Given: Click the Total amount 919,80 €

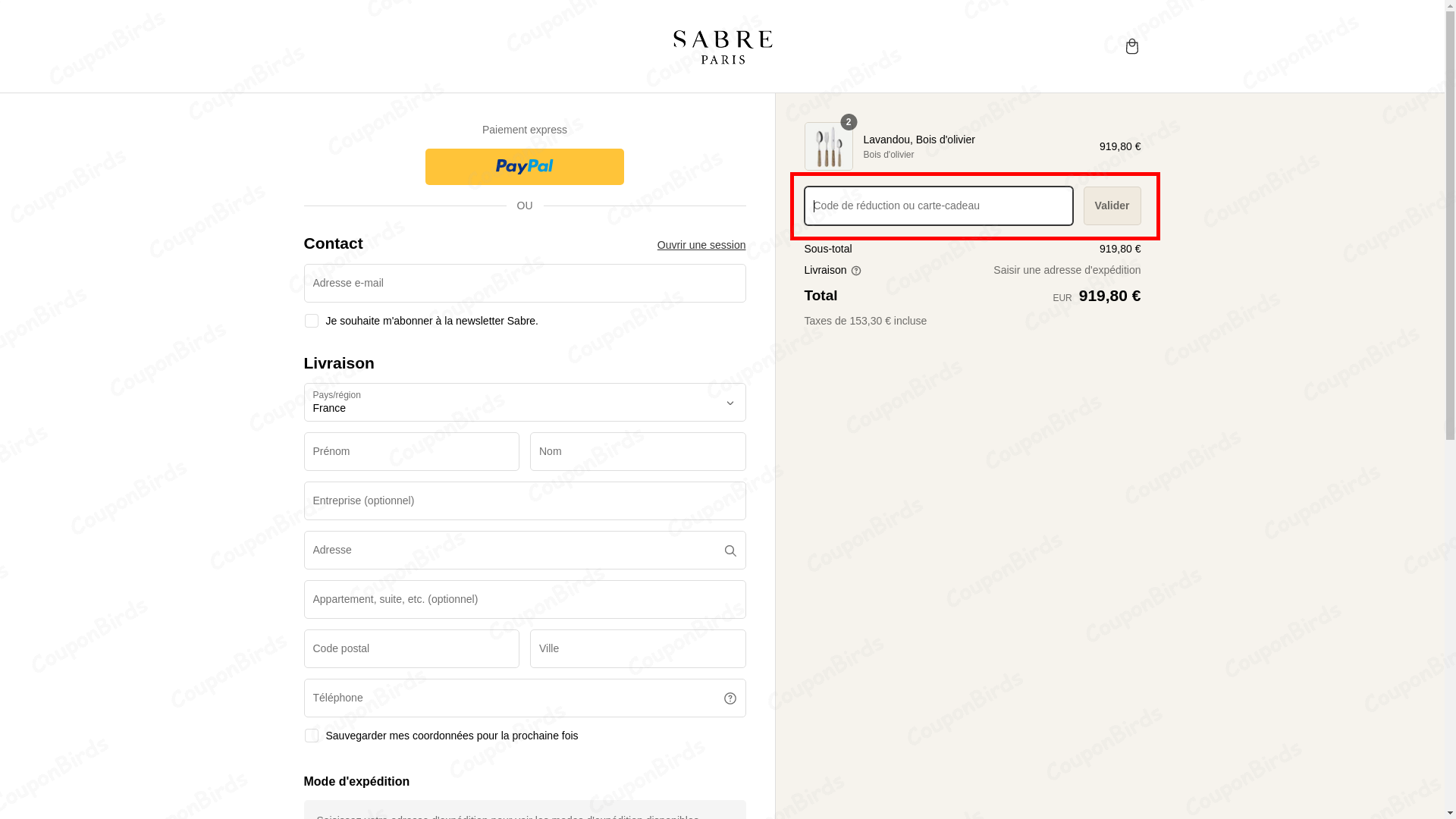Looking at the screenshot, I should click(x=1109, y=296).
